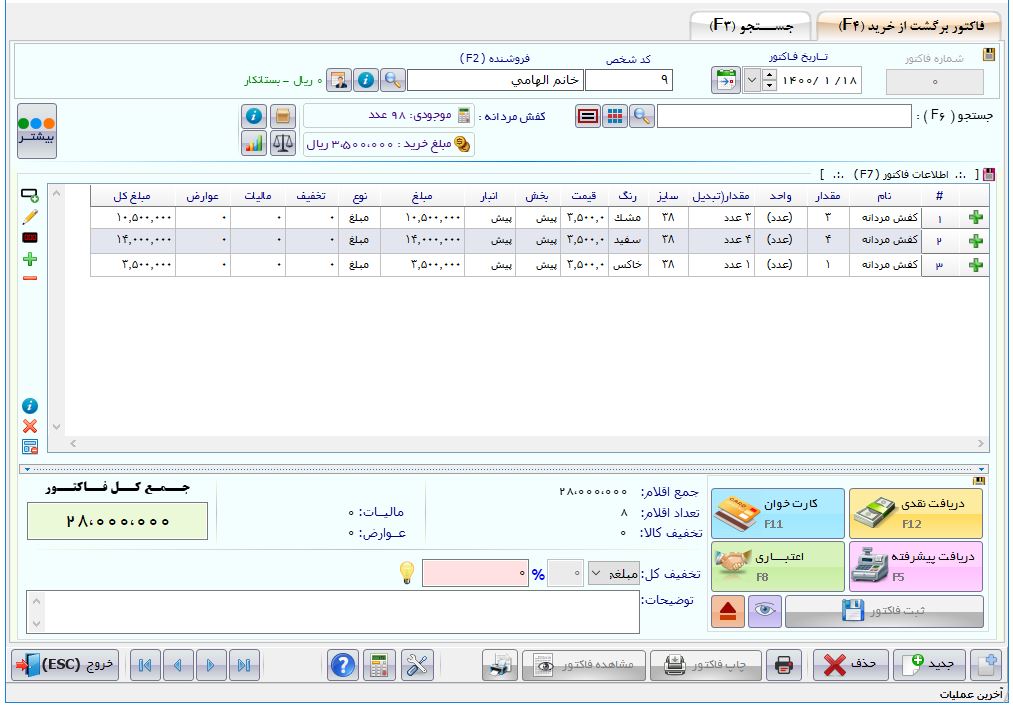The height and width of the screenshot is (705, 1013).
Task: Switch product view to list mode
Action: 589,116
